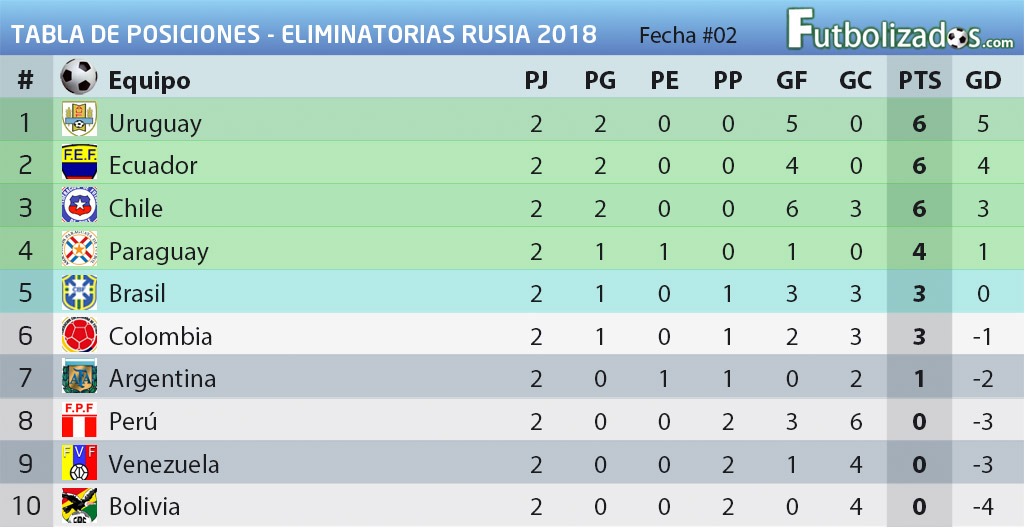
Task: Click the PJ column header
Action: (x=536, y=81)
